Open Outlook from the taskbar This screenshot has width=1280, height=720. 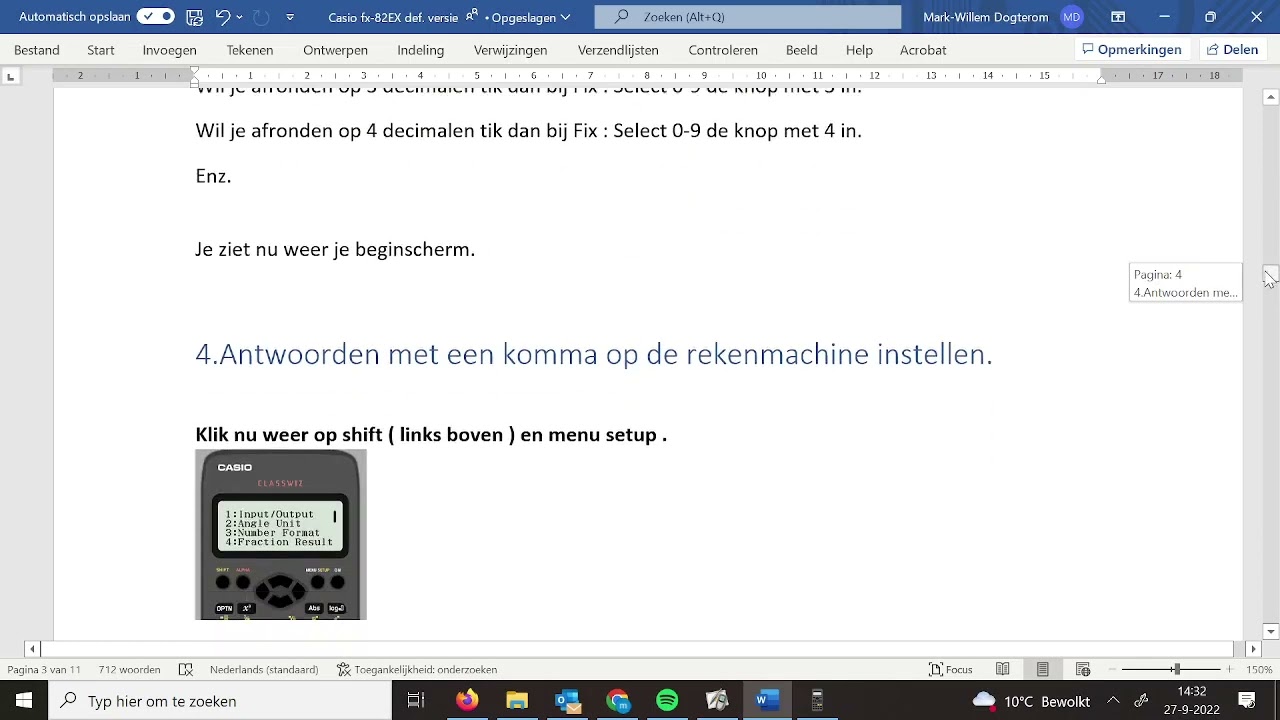[x=567, y=701]
